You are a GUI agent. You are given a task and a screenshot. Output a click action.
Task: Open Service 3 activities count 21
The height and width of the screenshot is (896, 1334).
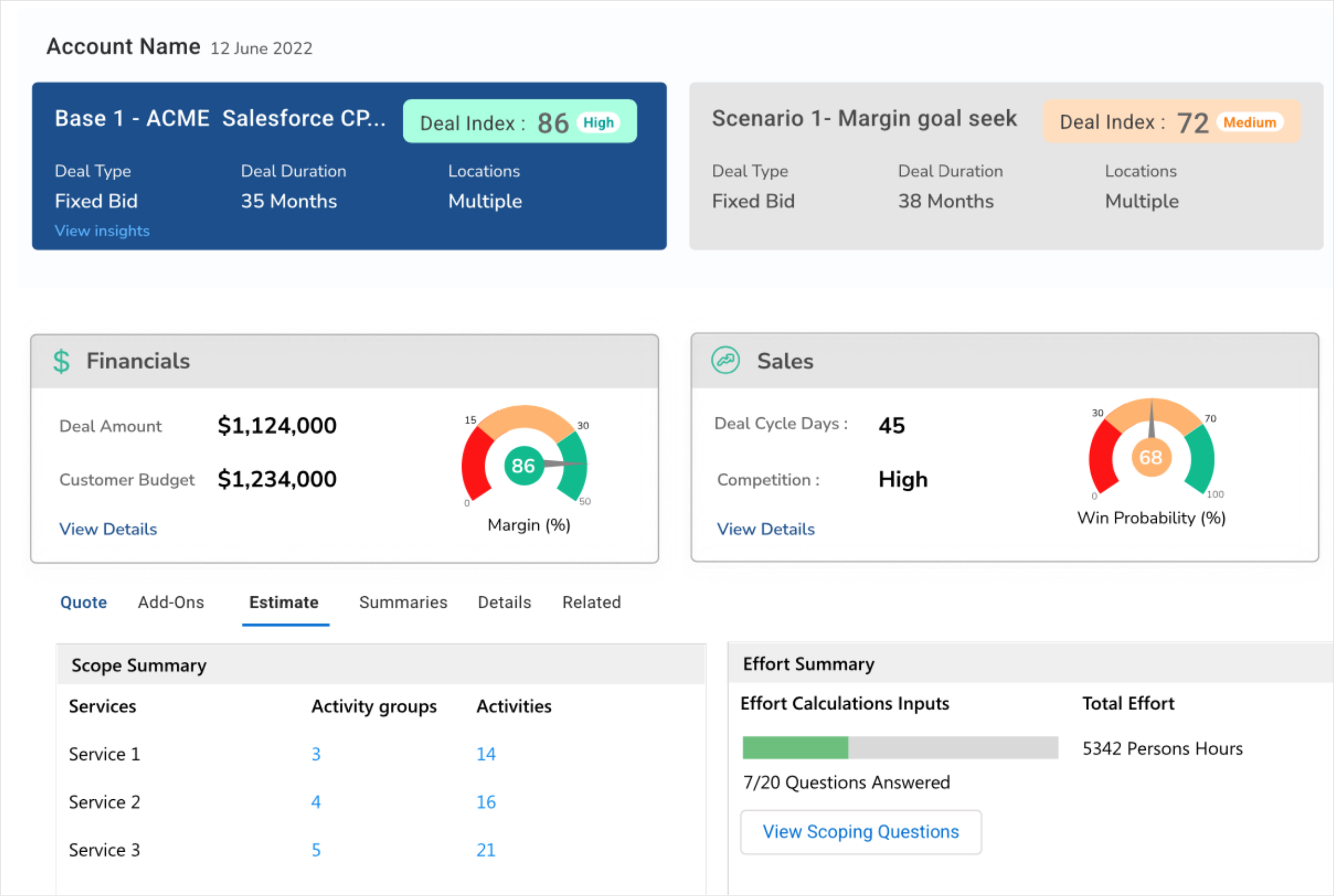tap(486, 850)
